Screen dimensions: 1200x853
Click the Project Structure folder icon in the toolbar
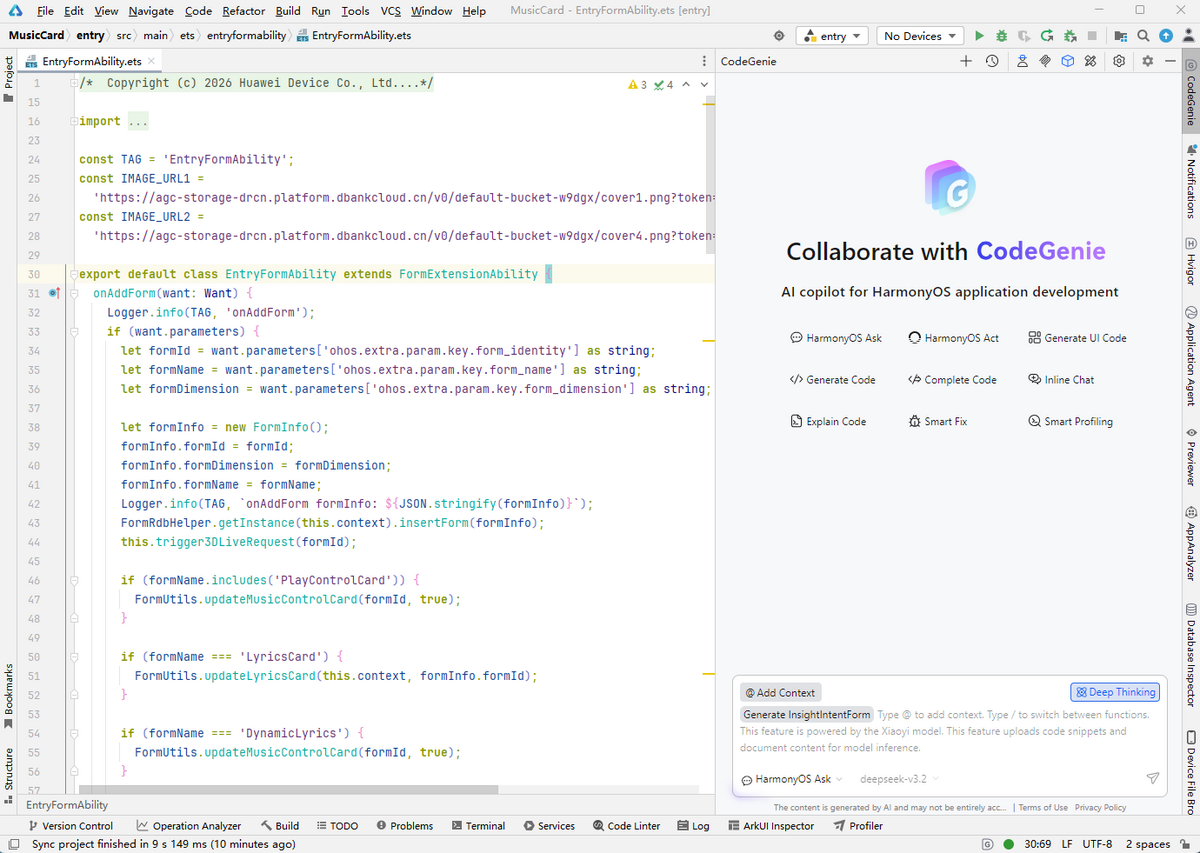pyautogui.click(x=1120, y=36)
